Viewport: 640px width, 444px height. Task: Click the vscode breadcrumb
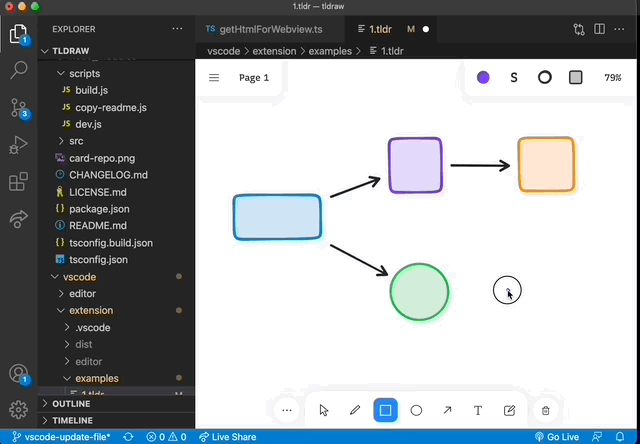[x=223, y=51]
